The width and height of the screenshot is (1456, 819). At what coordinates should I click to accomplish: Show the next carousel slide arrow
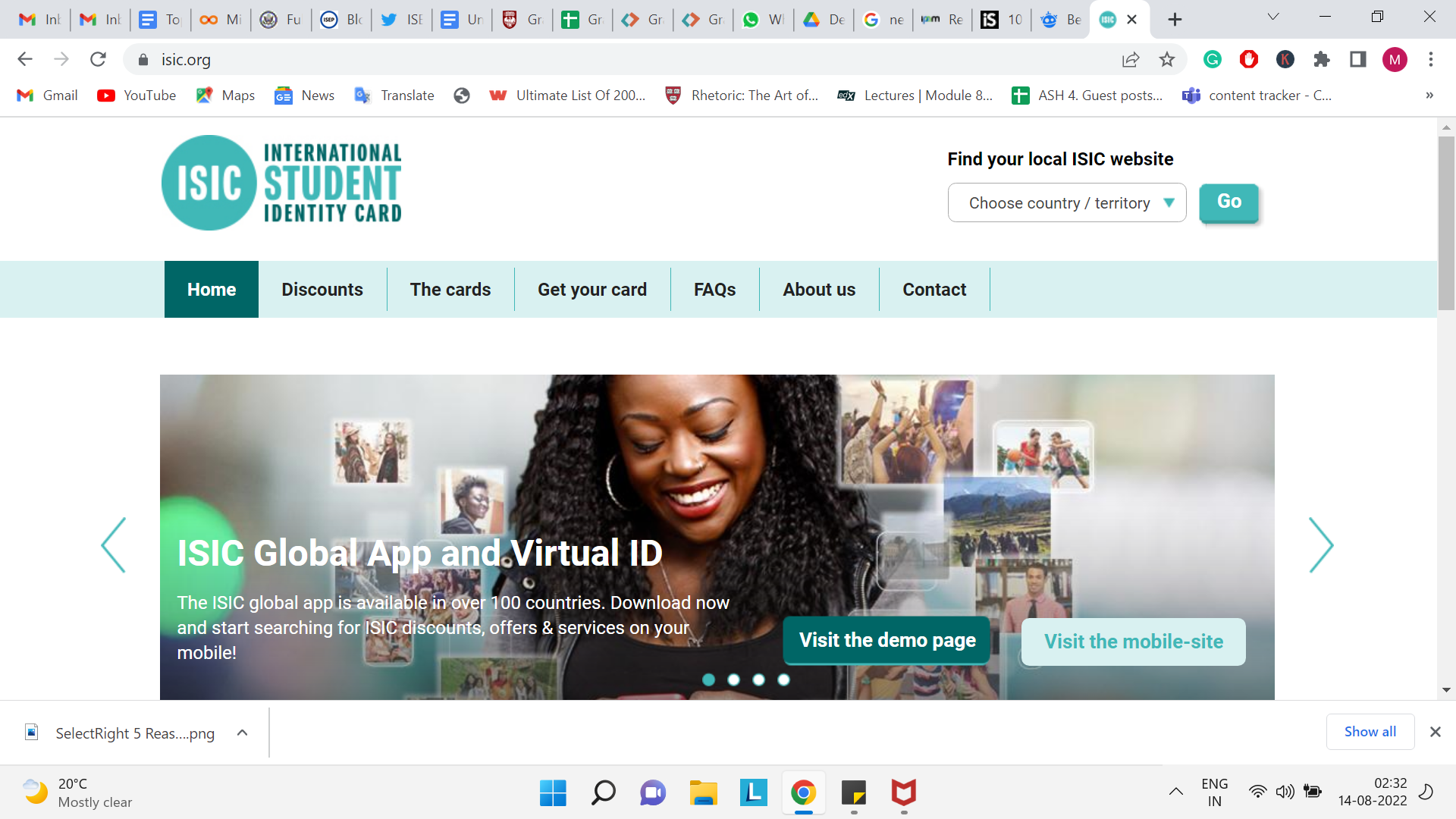click(1321, 545)
